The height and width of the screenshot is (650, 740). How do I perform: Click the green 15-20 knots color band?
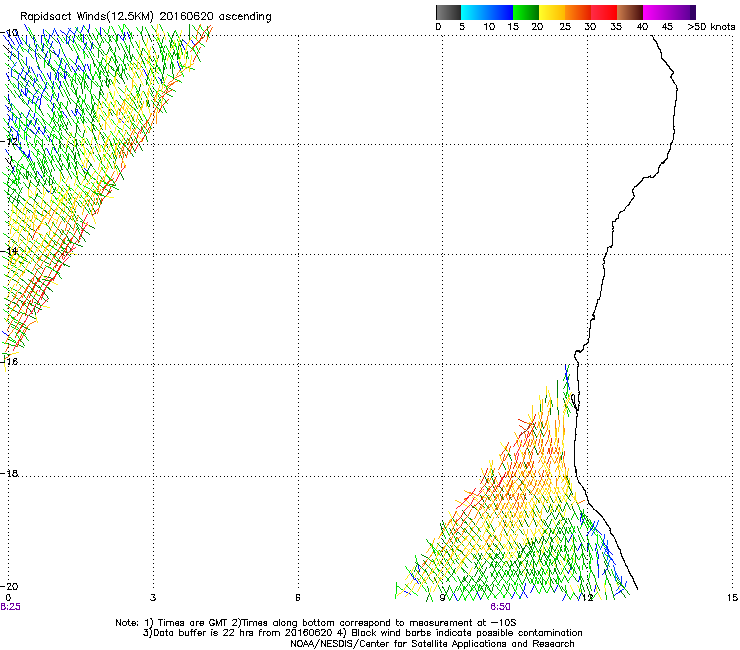(x=526, y=12)
